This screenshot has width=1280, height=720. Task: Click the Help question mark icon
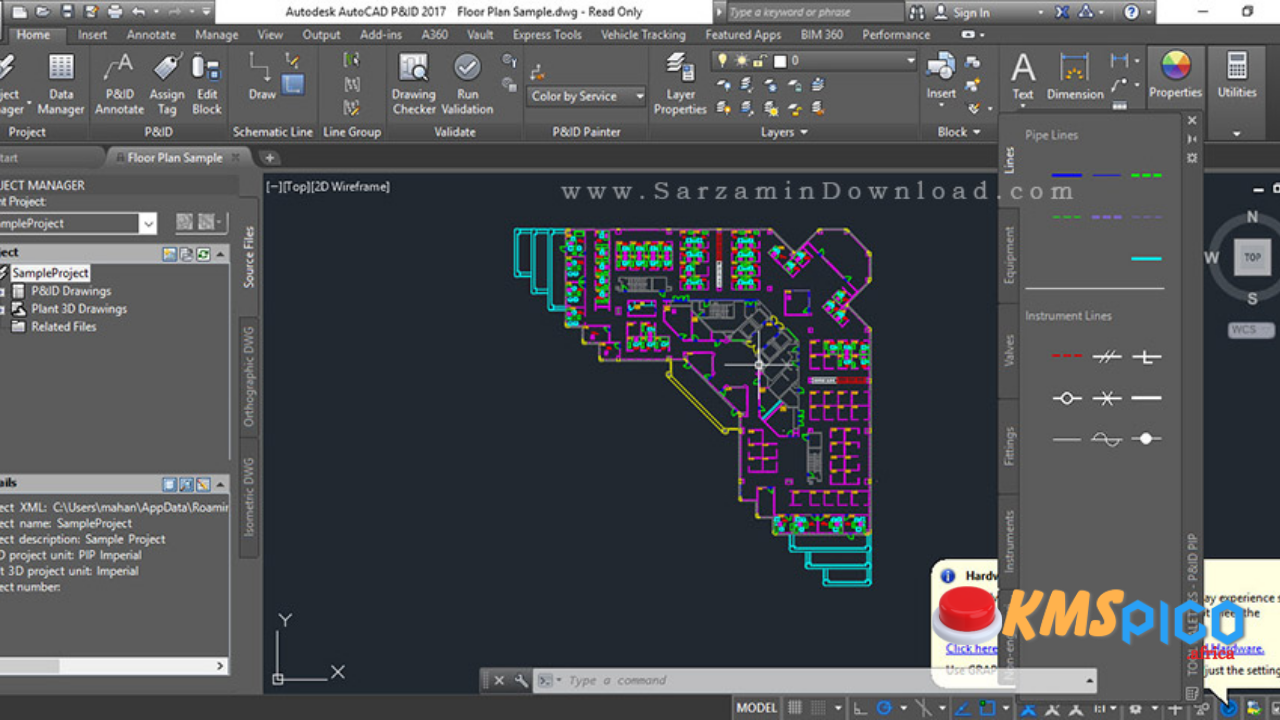1131,12
